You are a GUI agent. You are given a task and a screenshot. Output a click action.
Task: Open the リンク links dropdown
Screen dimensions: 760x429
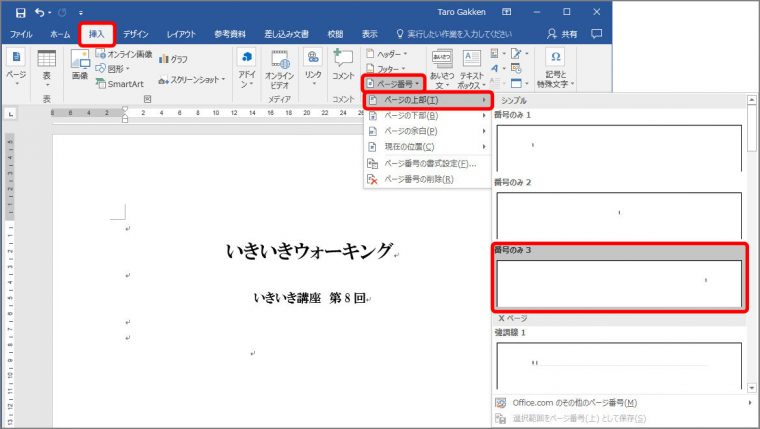[x=313, y=68]
